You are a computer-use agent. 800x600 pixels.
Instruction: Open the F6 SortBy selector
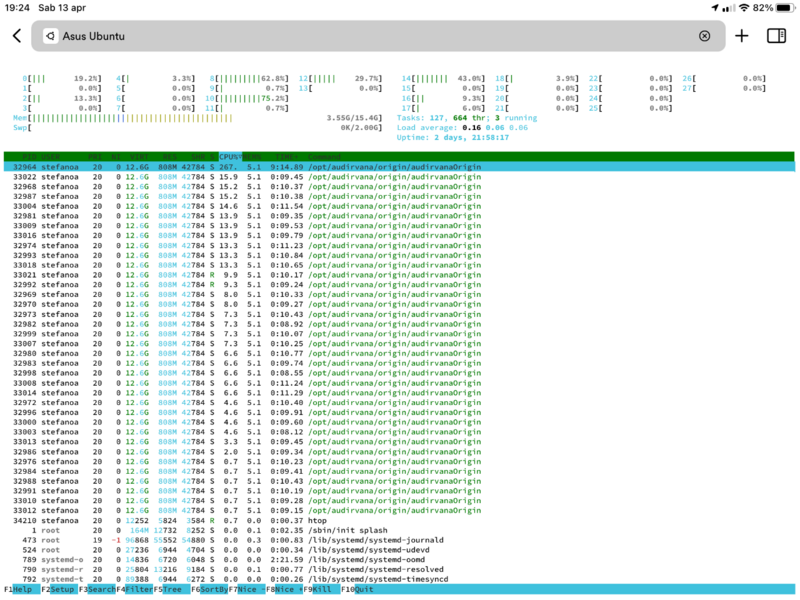pos(210,589)
